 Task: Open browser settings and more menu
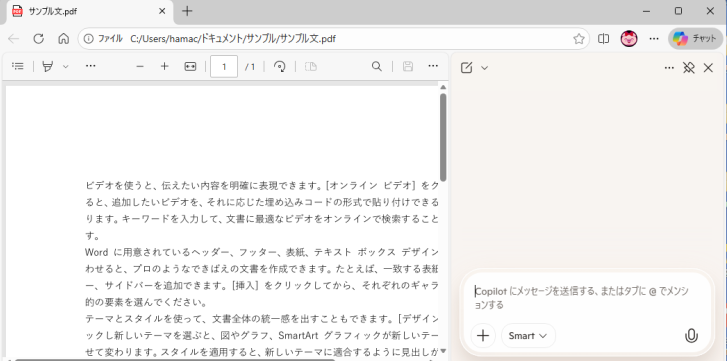654,39
